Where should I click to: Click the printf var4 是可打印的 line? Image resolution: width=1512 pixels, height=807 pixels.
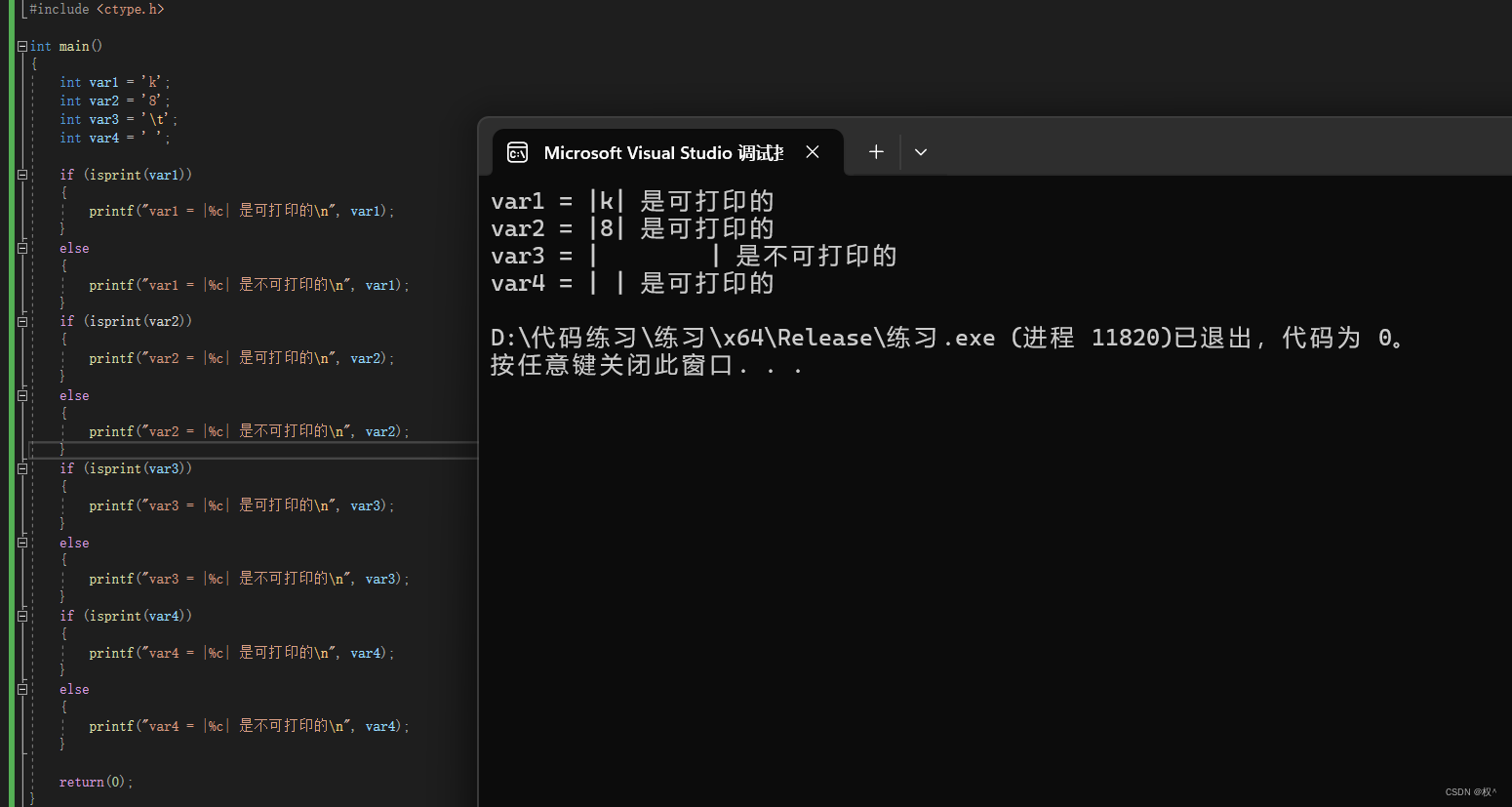tap(241, 653)
